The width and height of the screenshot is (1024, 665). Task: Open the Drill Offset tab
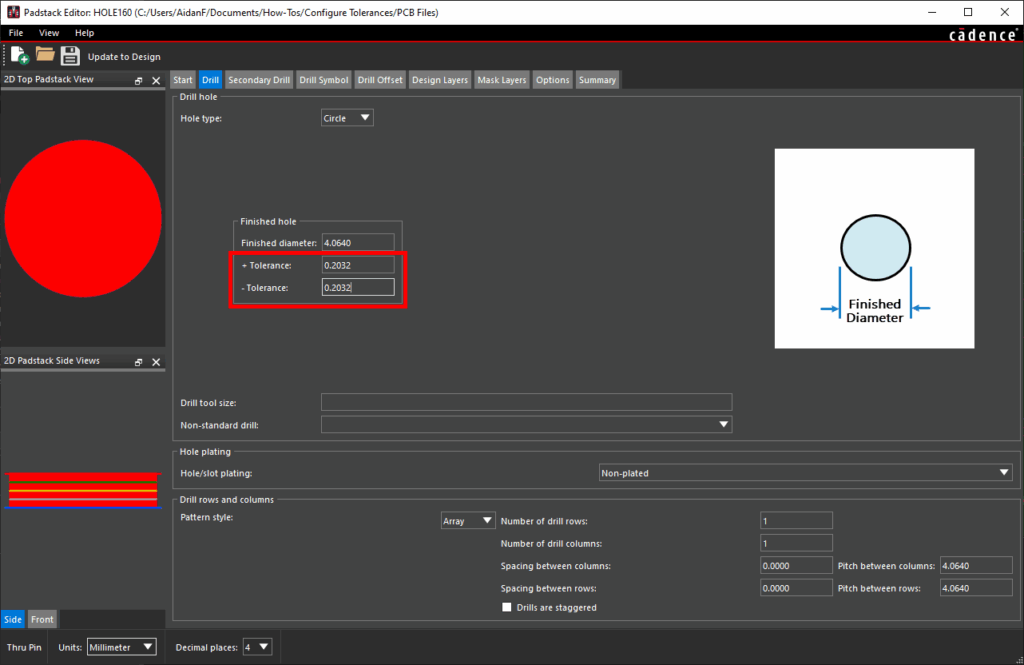pos(380,80)
